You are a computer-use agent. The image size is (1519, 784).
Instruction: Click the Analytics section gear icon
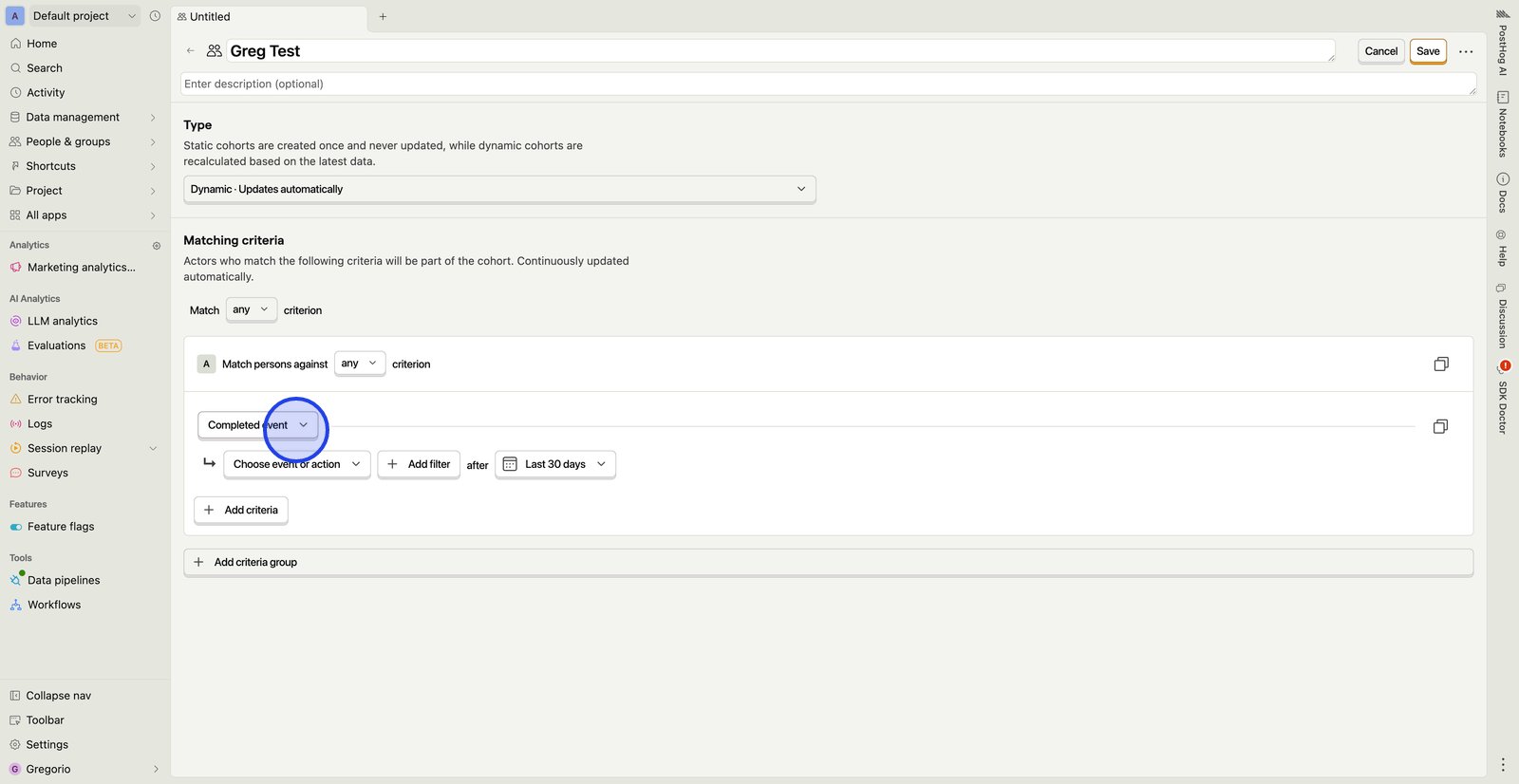(157, 246)
